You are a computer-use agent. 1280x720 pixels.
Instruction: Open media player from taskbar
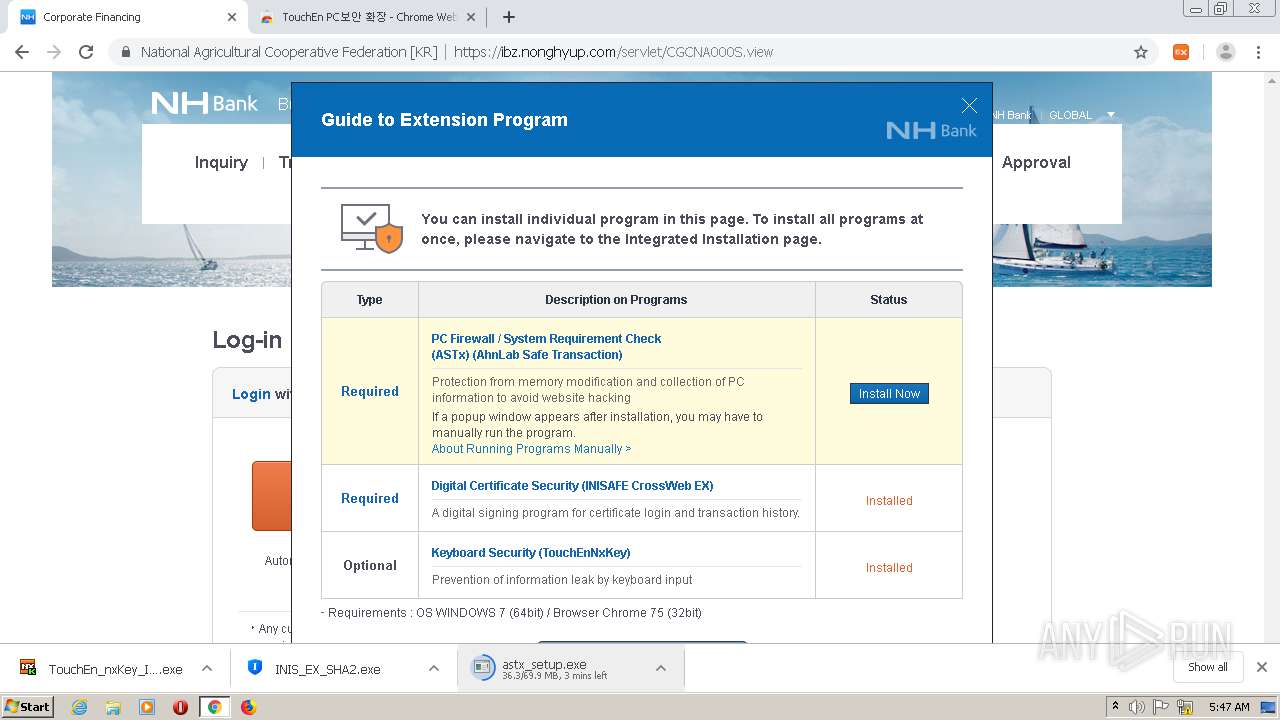pos(147,707)
